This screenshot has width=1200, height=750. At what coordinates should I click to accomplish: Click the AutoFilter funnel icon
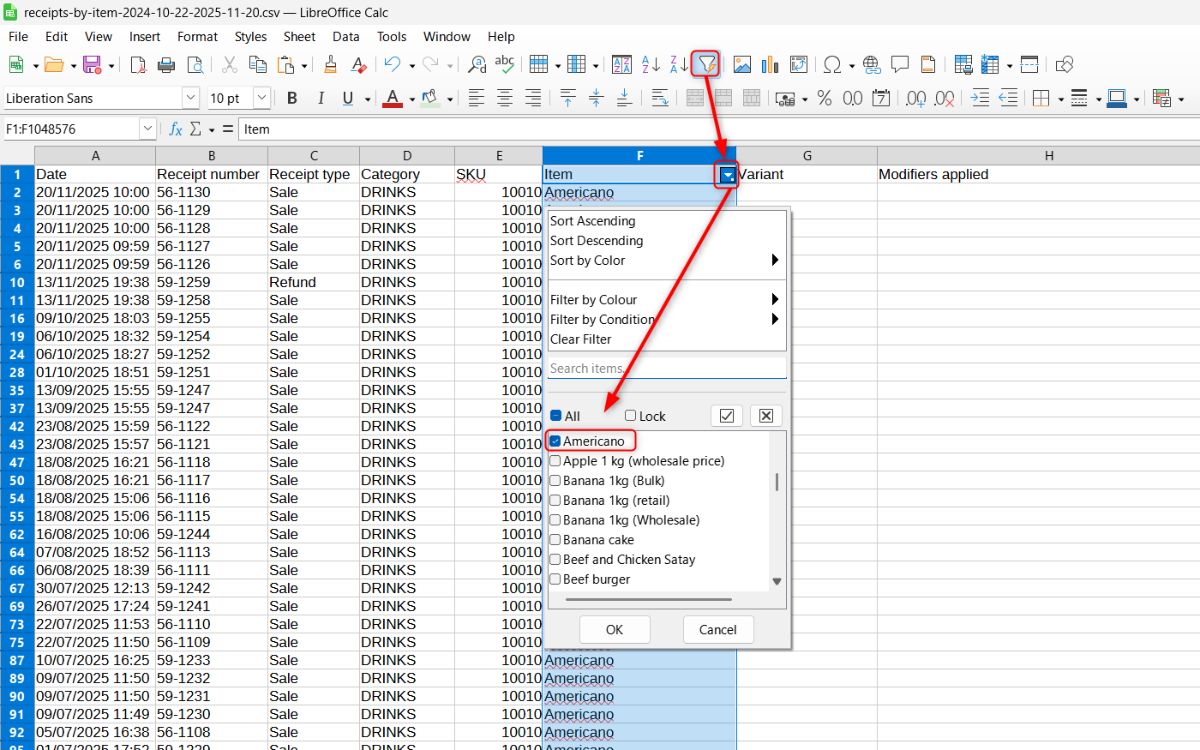[707, 65]
